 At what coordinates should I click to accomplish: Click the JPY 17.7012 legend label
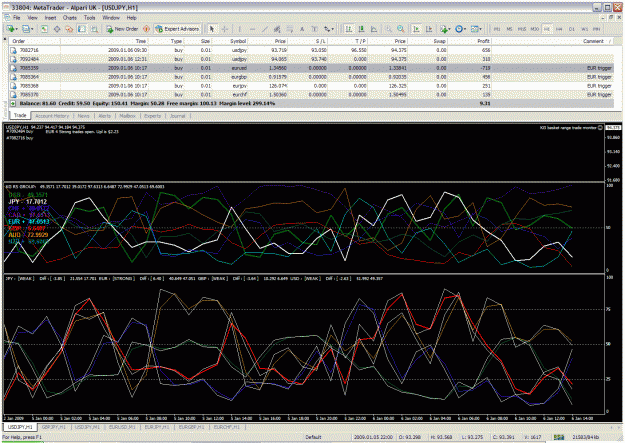(28, 202)
